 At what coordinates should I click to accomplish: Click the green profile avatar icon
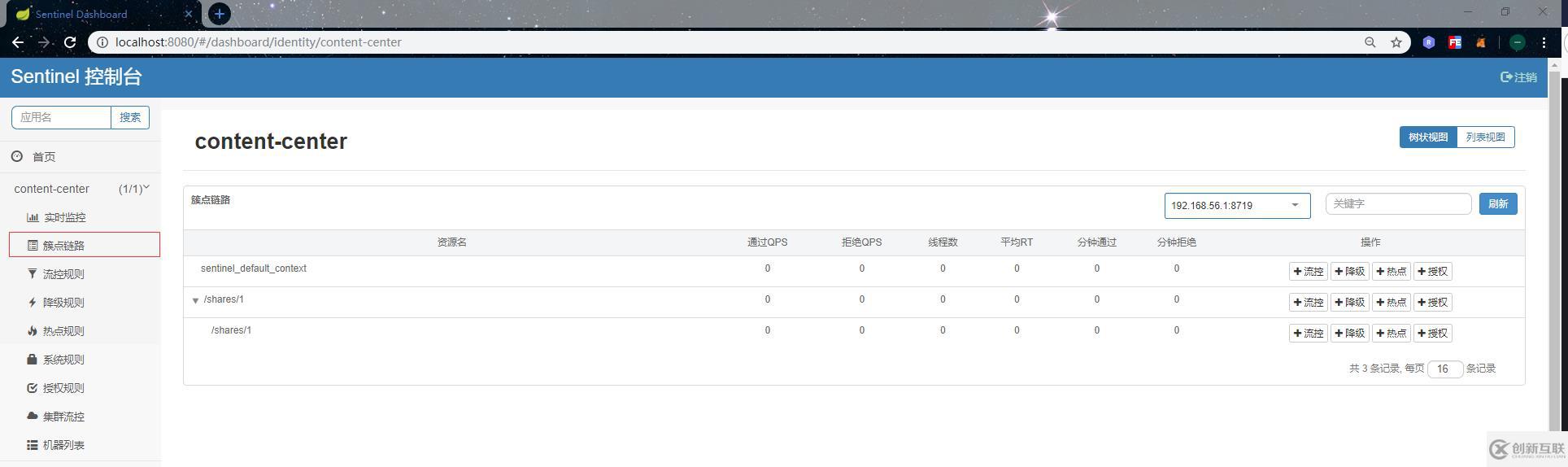pyautogui.click(x=1518, y=42)
